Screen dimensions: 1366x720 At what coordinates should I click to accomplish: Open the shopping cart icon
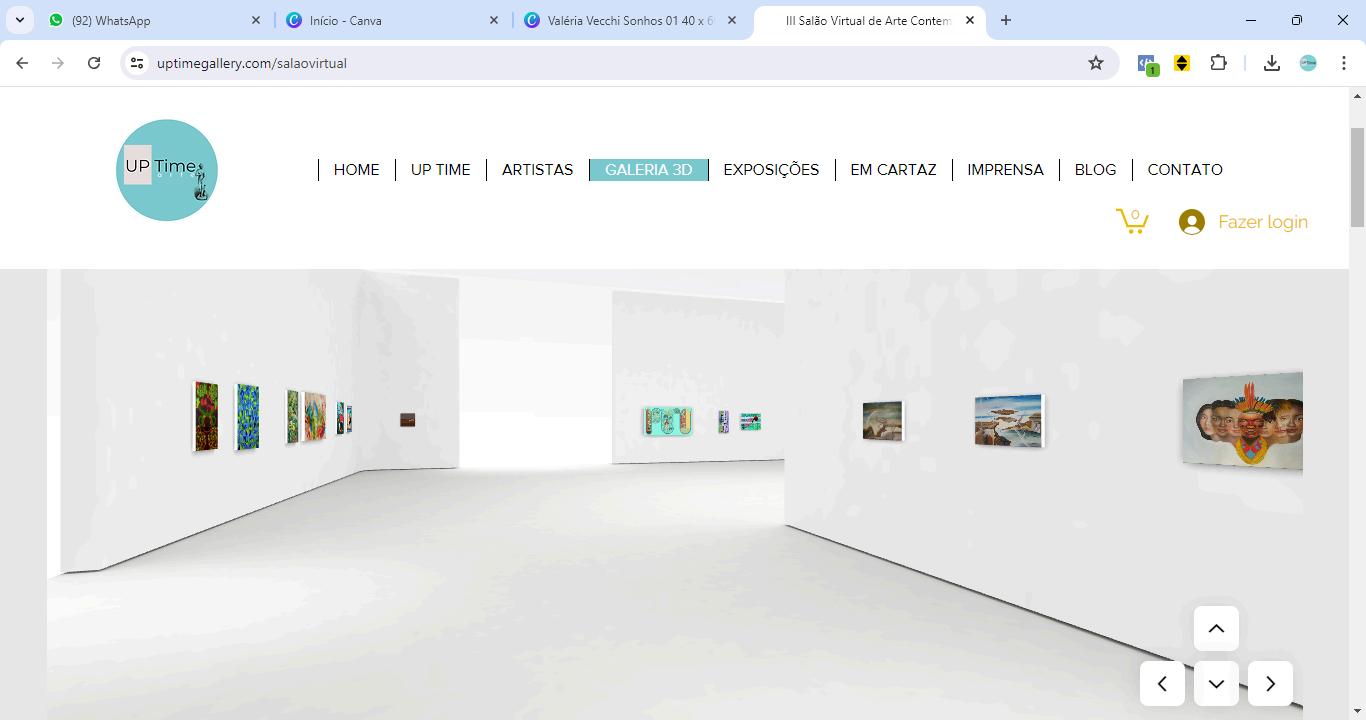coord(1132,221)
